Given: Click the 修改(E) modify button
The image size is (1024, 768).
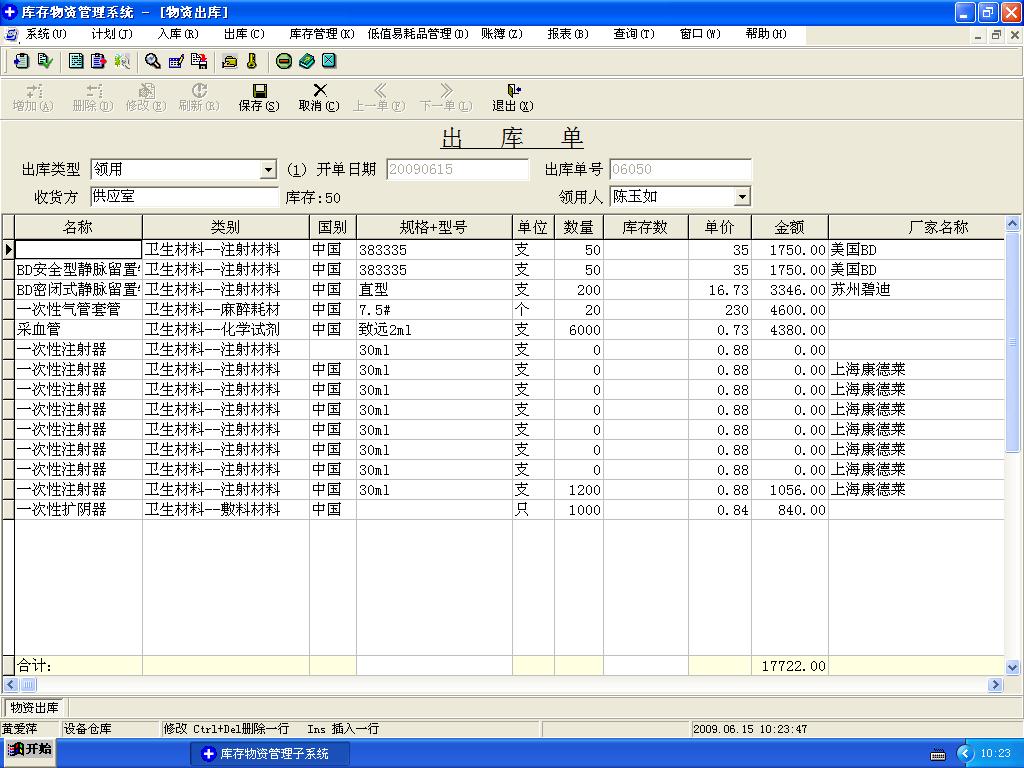Looking at the screenshot, I should tap(146, 97).
